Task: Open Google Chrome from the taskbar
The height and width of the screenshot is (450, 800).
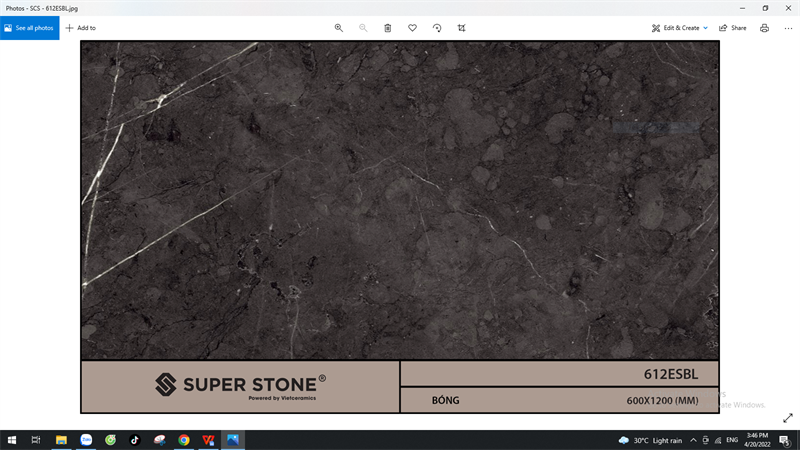Action: click(x=184, y=440)
